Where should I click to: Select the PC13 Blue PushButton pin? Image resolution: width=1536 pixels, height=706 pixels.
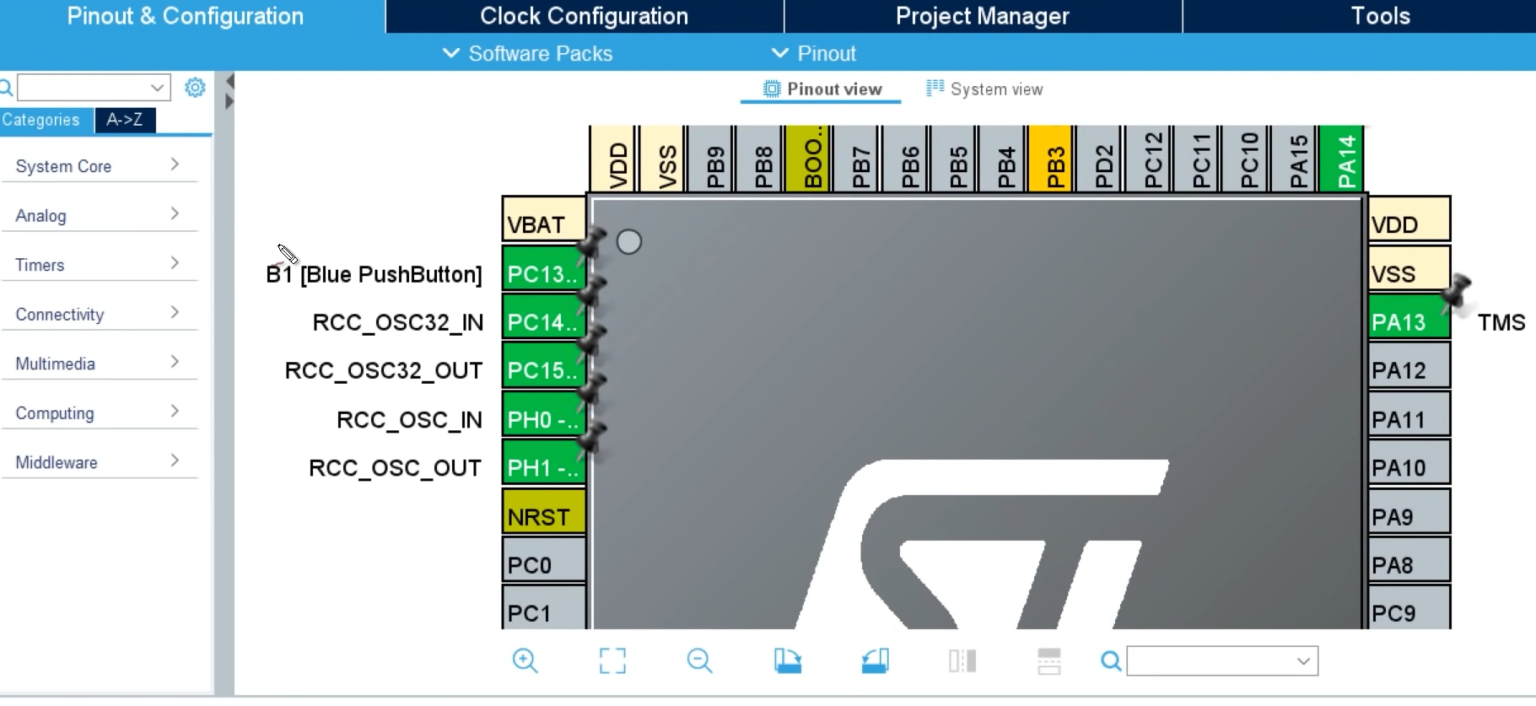543,274
